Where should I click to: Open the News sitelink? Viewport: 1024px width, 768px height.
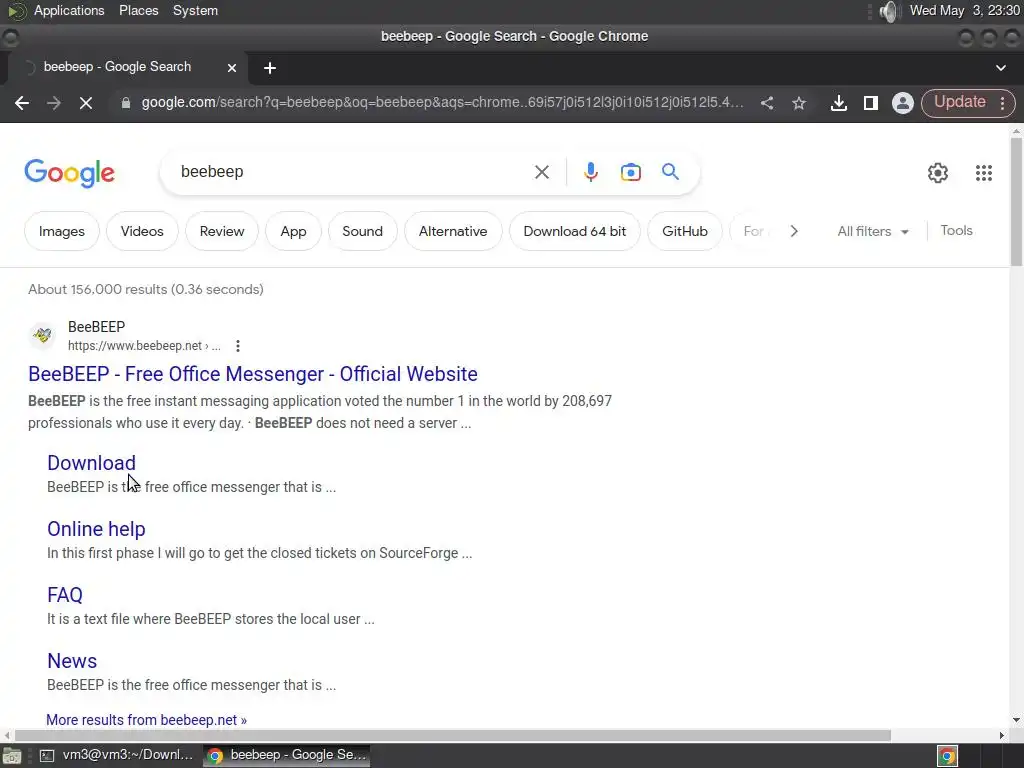pyautogui.click(x=72, y=661)
